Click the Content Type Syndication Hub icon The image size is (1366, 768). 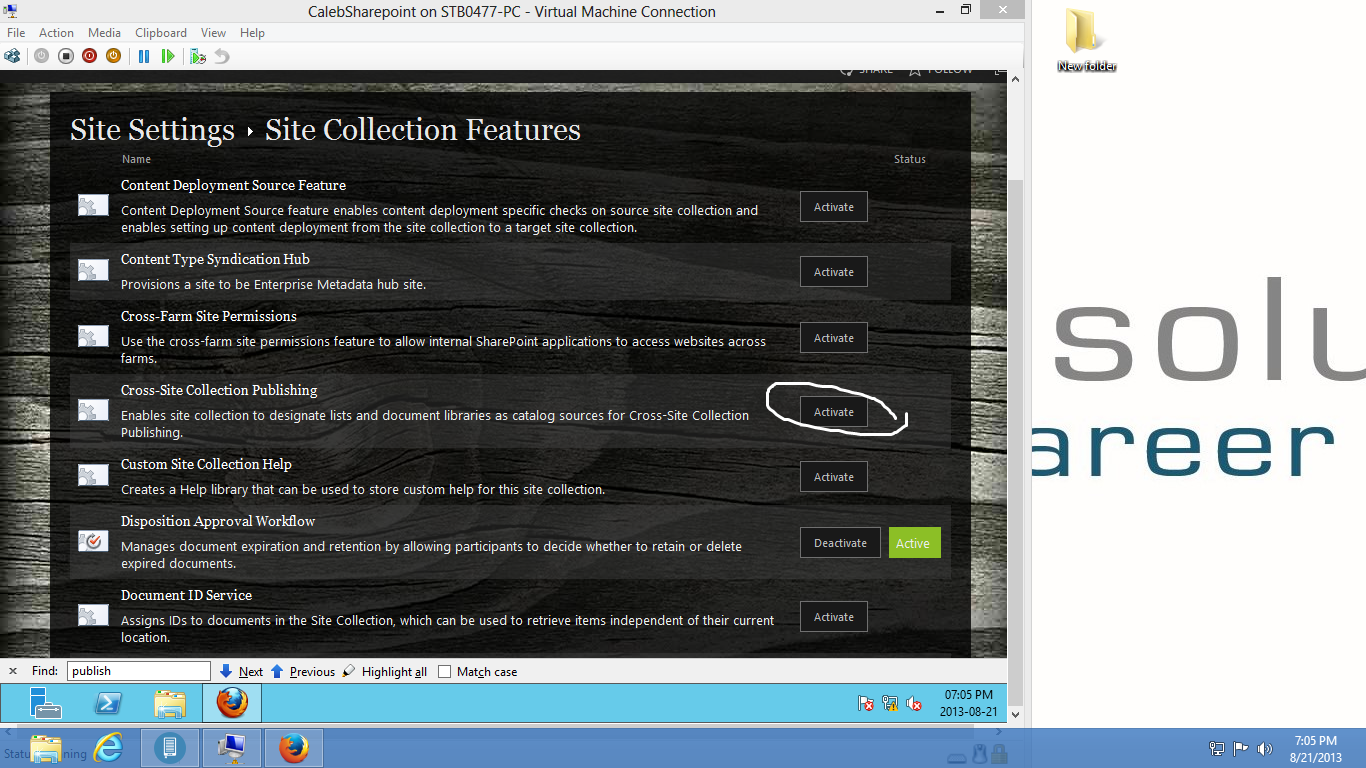[x=93, y=270]
